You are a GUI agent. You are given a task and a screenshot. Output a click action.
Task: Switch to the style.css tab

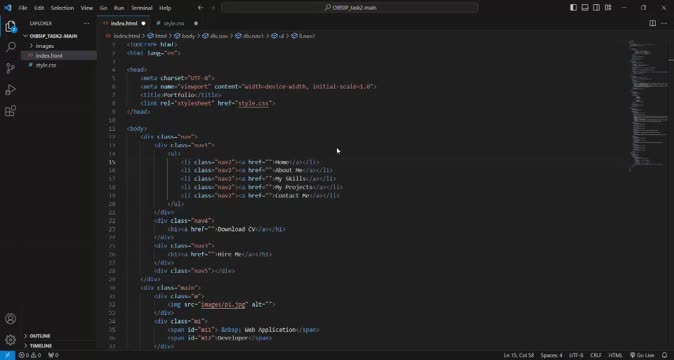point(174,23)
